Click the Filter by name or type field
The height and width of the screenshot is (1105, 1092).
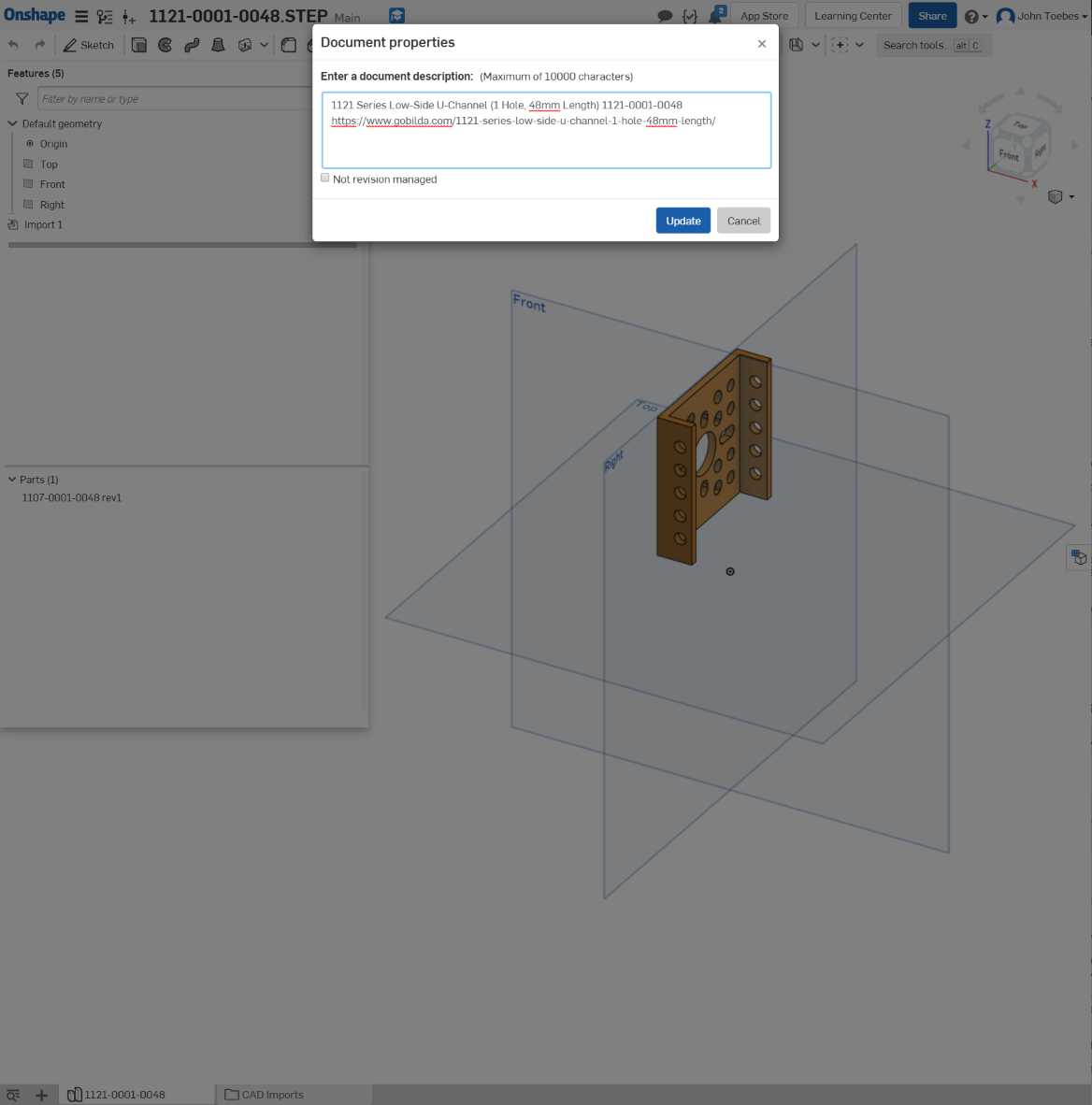[x=175, y=99]
